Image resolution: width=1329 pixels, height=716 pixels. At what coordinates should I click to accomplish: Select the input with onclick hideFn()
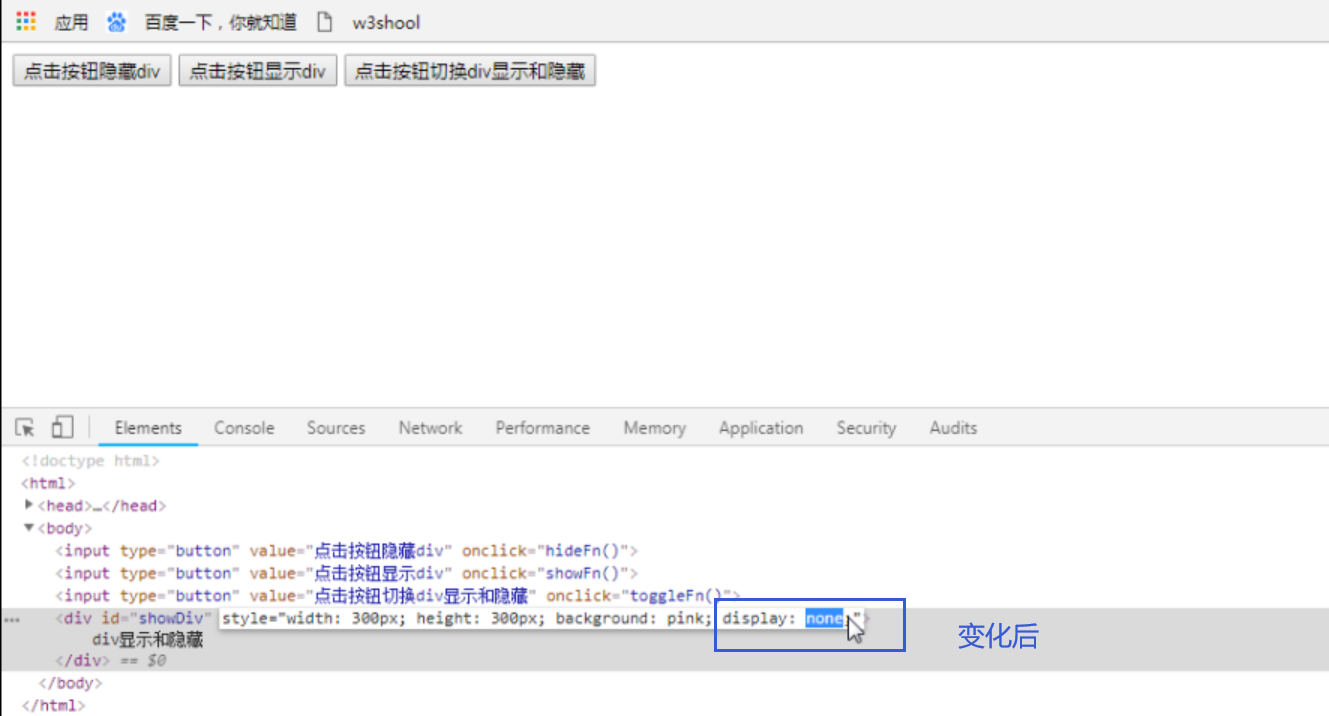(346, 550)
